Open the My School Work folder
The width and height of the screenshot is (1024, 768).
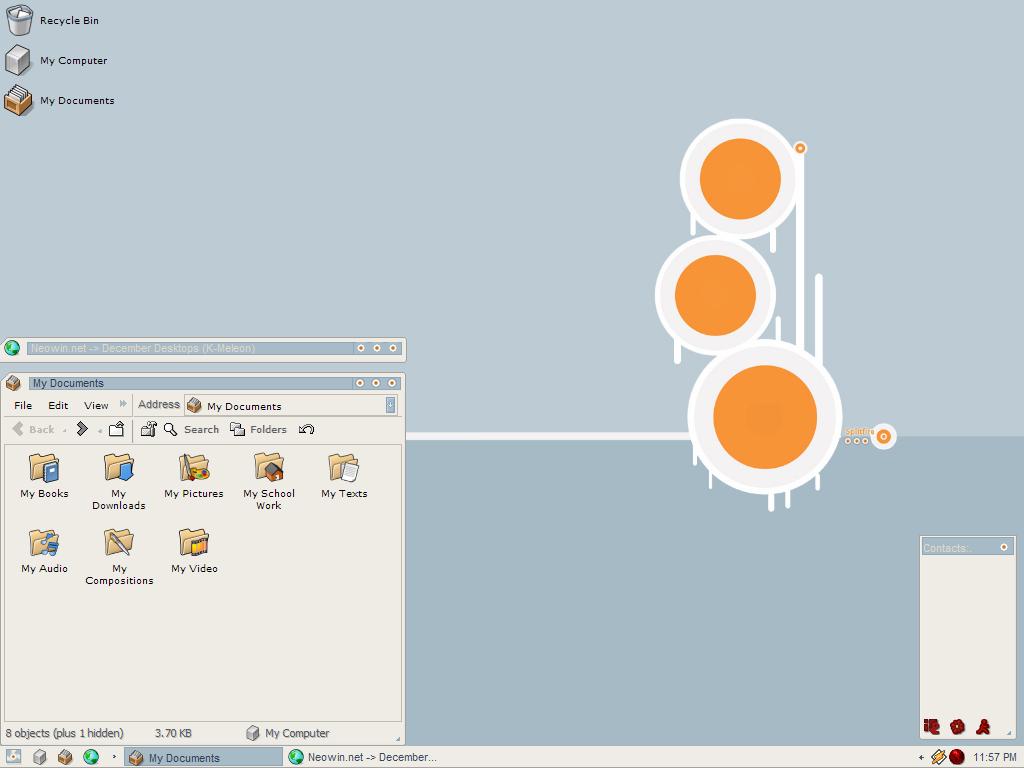(x=269, y=468)
